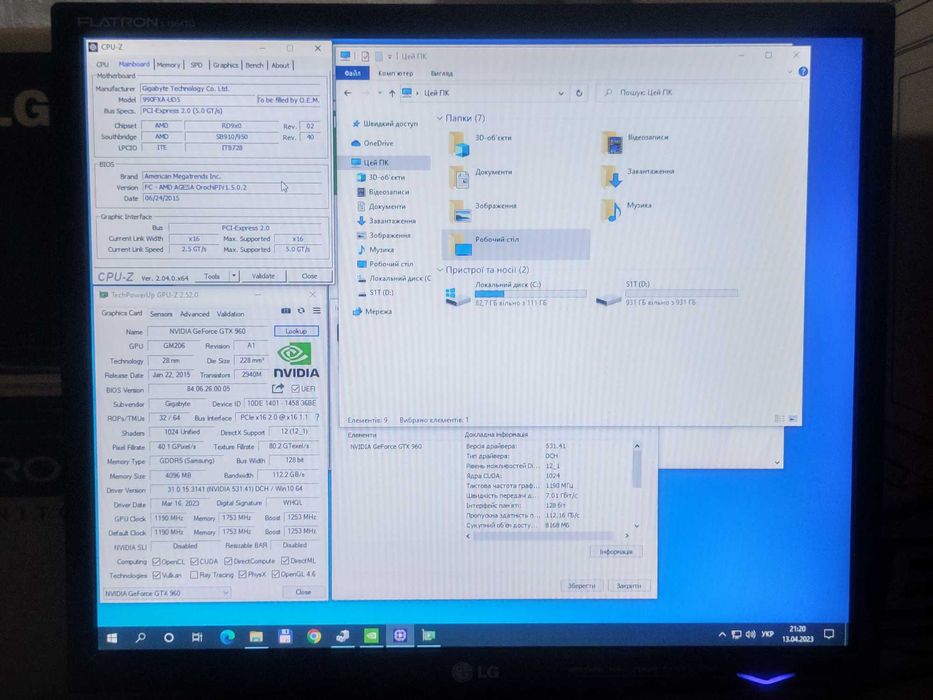This screenshot has width=933, height=700.
Task: Switch to the CPU tab in CPU-Z
Action: pos(102,64)
